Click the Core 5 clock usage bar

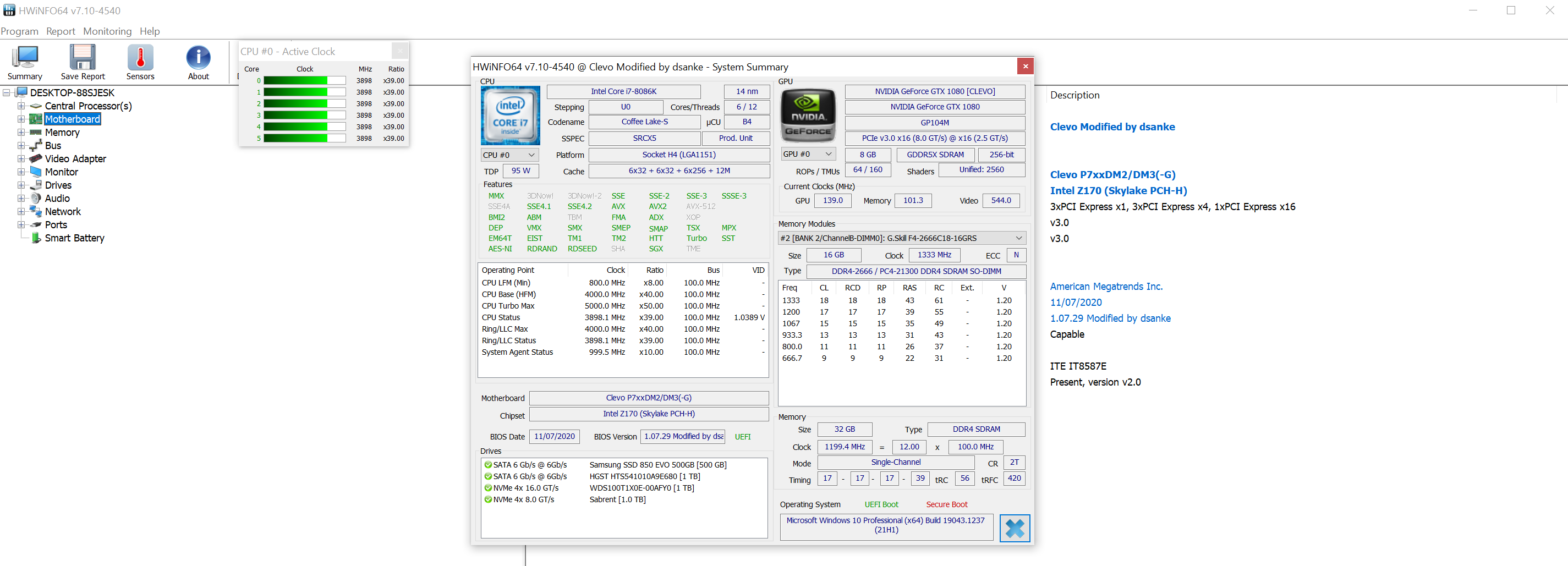pyautogui.click(x=304, y=138)
